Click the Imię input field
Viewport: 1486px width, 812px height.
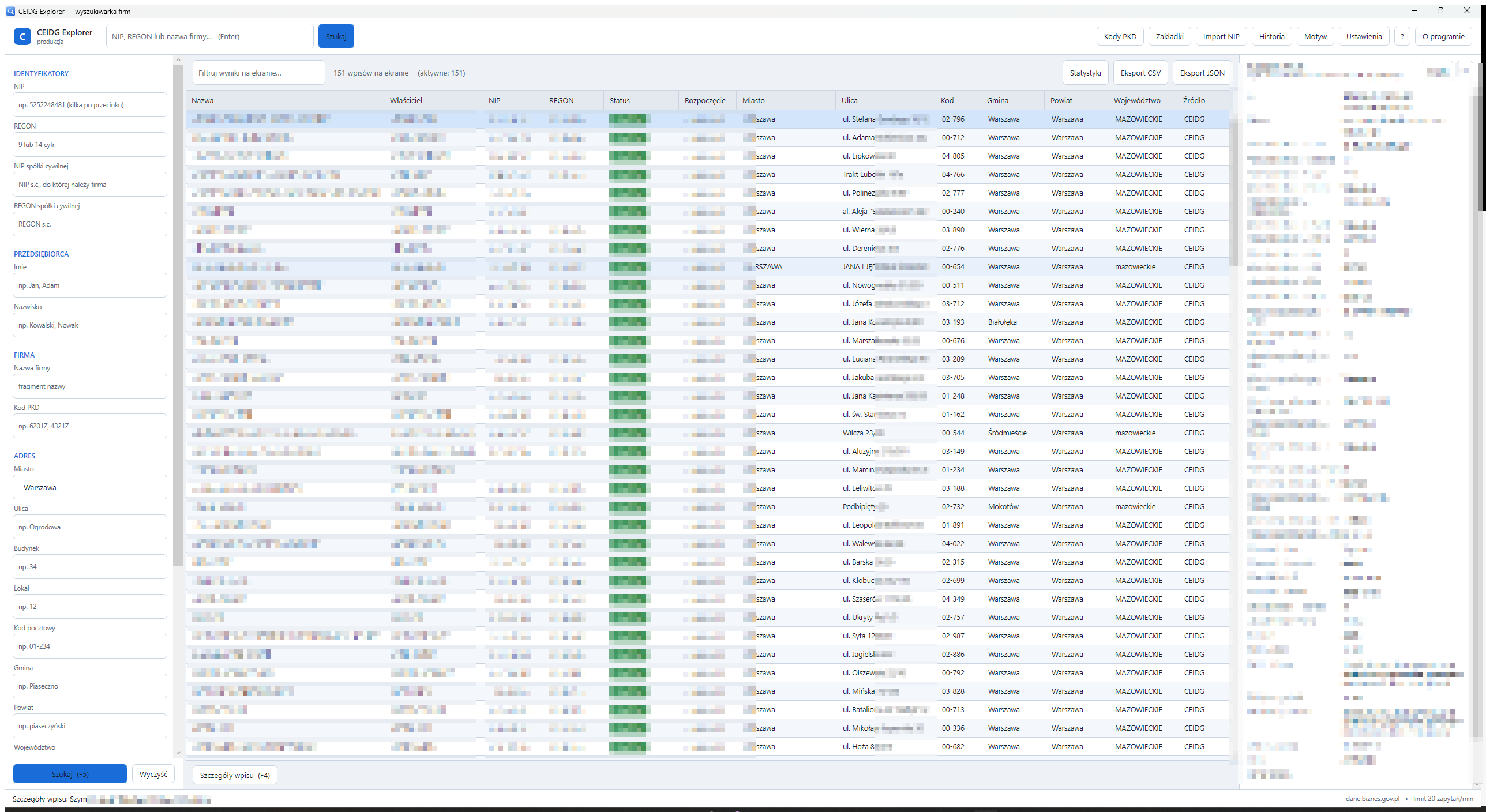[x=90, y=285]
